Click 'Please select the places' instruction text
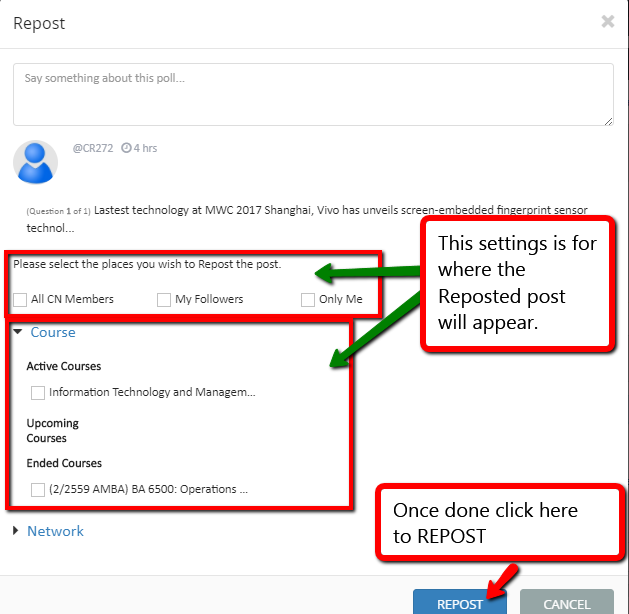Screen dimensions: 629x614 point(147,264)
